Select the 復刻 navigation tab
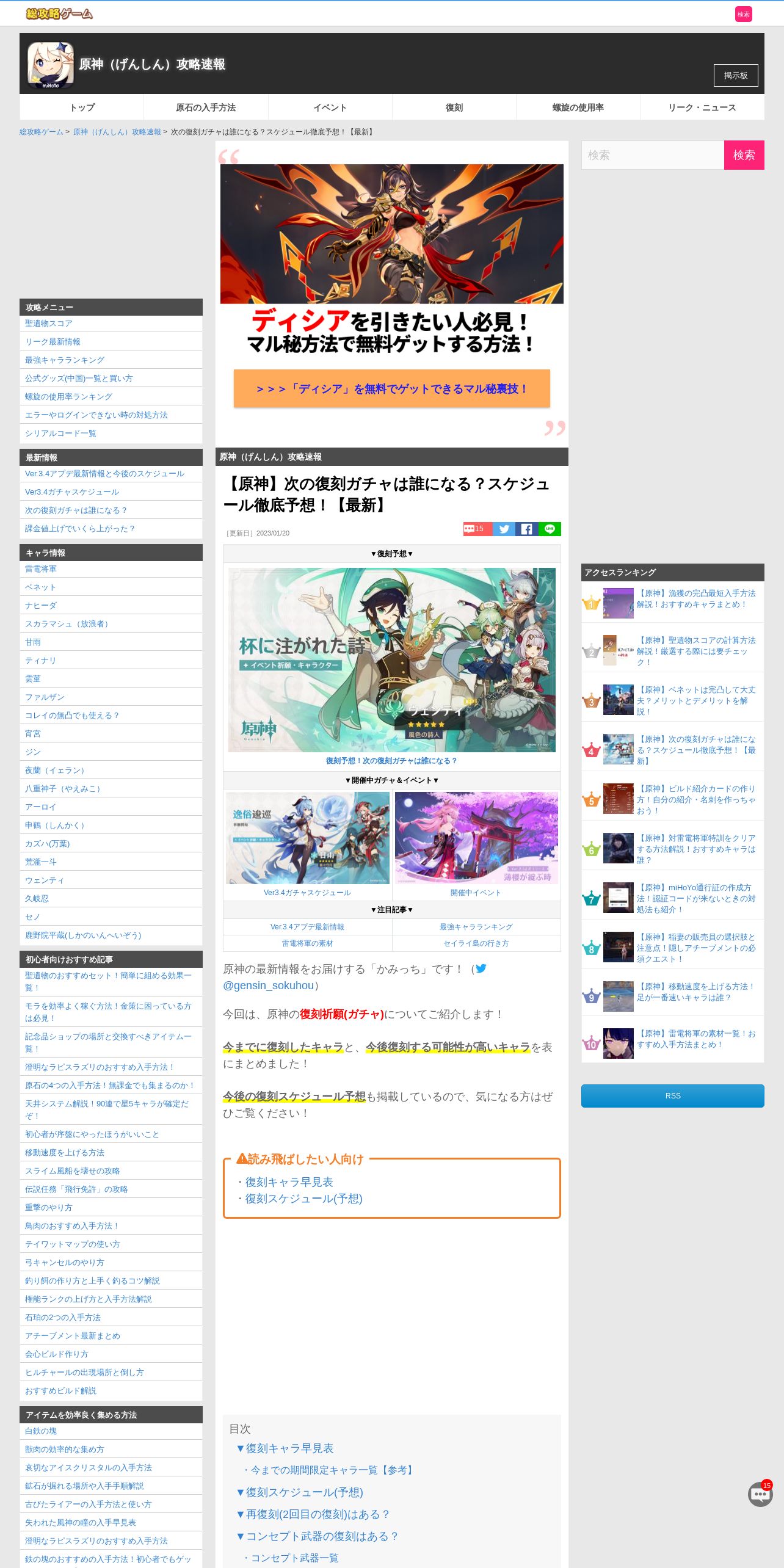 pyautogui.click(x=454, y=107)
